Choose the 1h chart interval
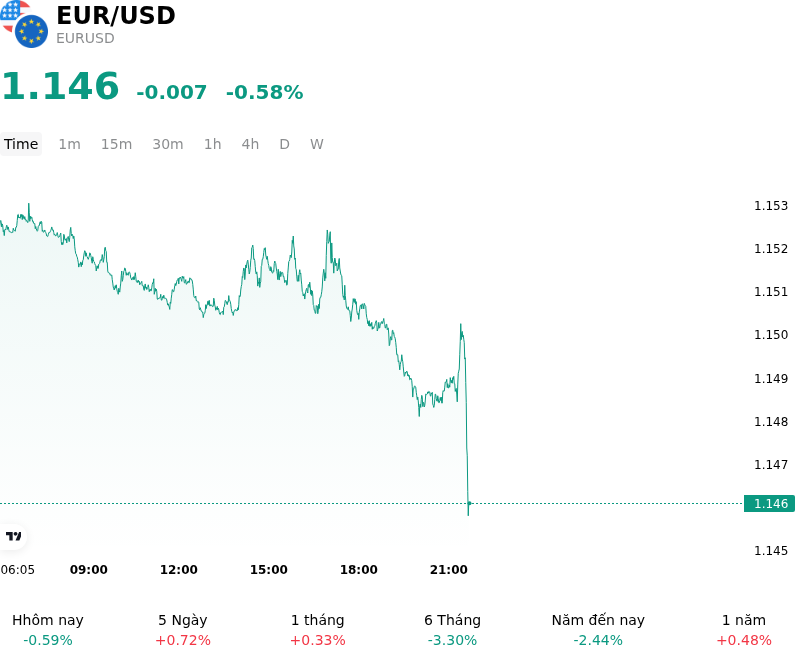800x660 pixels. [212, 144]
